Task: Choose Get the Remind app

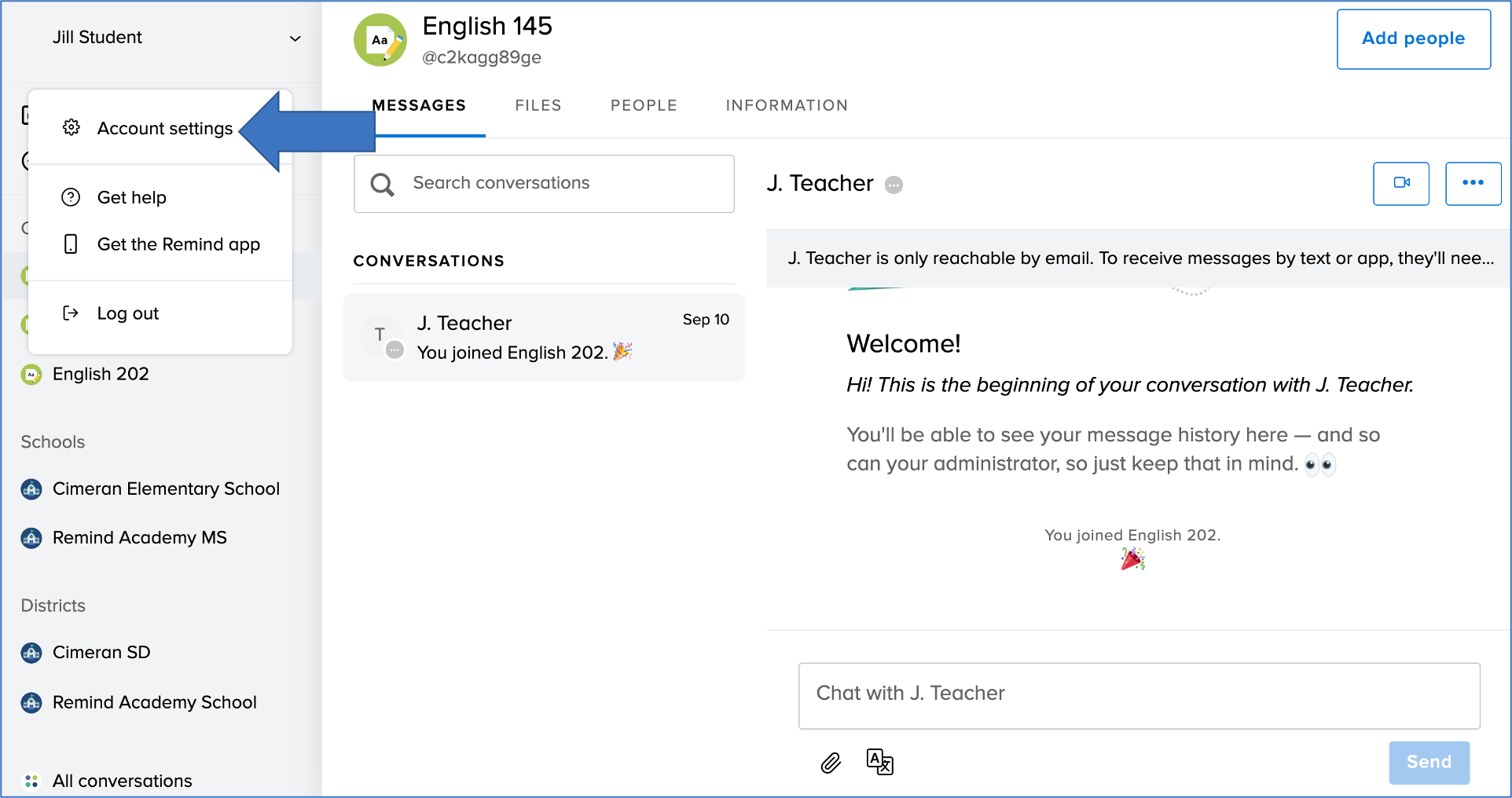Action: pos(178,244)
